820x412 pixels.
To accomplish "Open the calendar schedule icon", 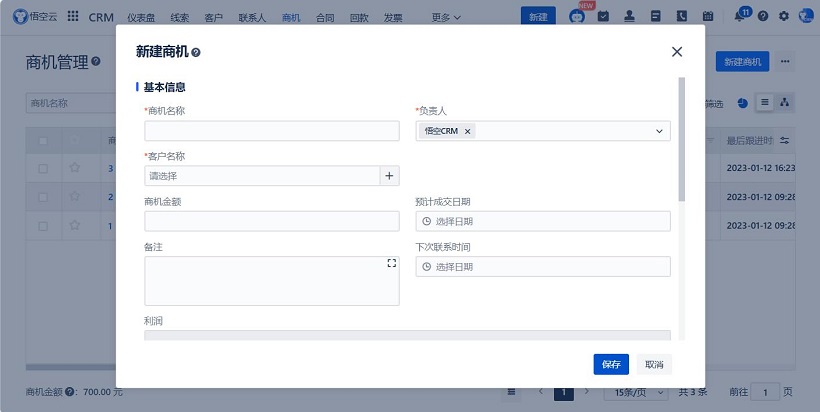I will pos(708,16).
